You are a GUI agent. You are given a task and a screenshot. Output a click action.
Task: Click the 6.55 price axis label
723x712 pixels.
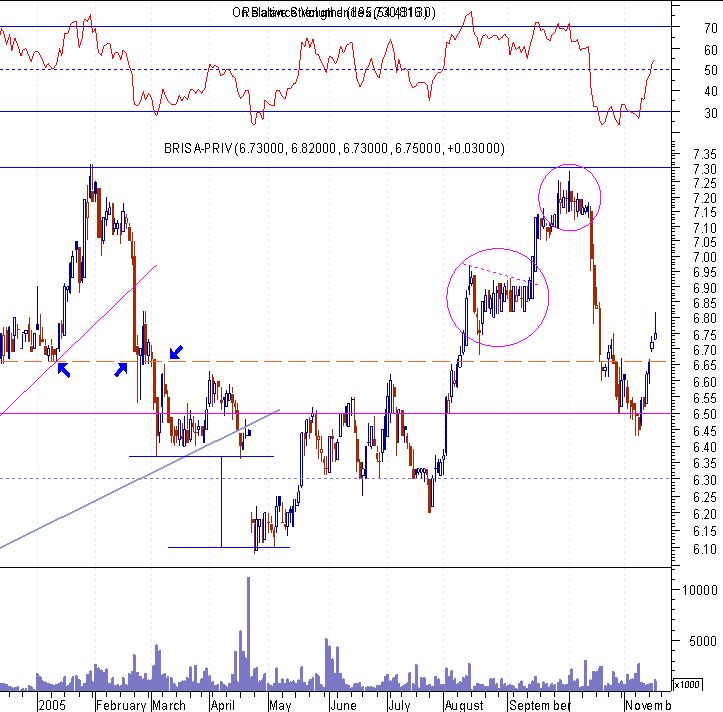(705, 398)
